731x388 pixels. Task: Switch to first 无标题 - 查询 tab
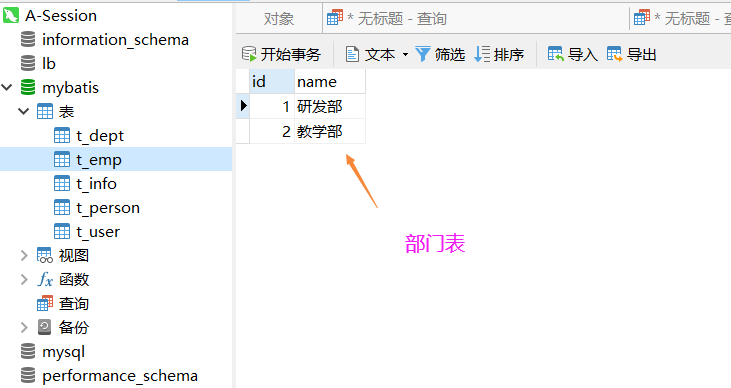pyautogui.click(x=476, y=18)
